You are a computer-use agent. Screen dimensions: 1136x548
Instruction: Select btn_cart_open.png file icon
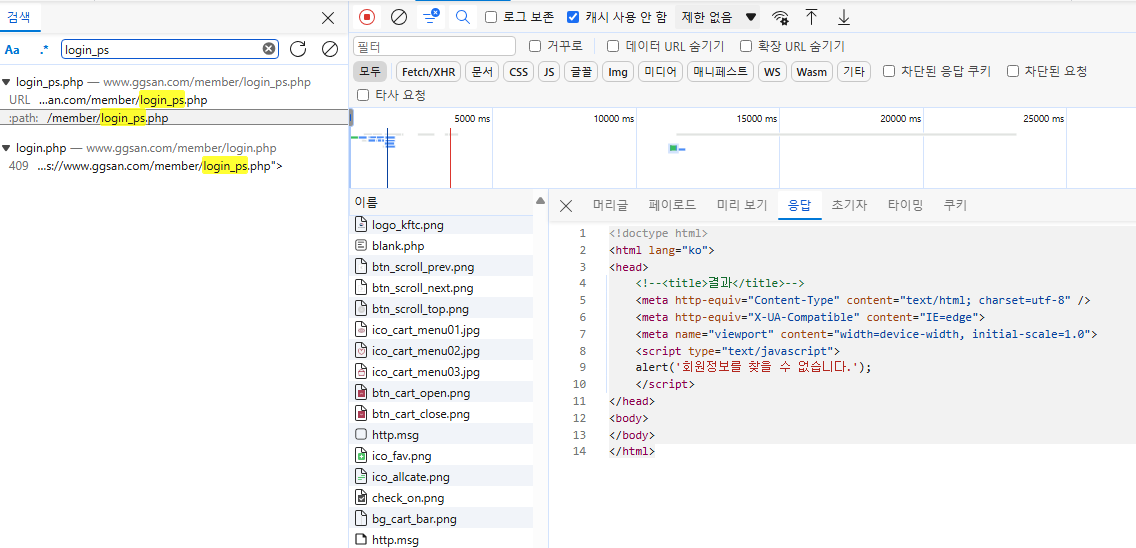tap(361, 393)
